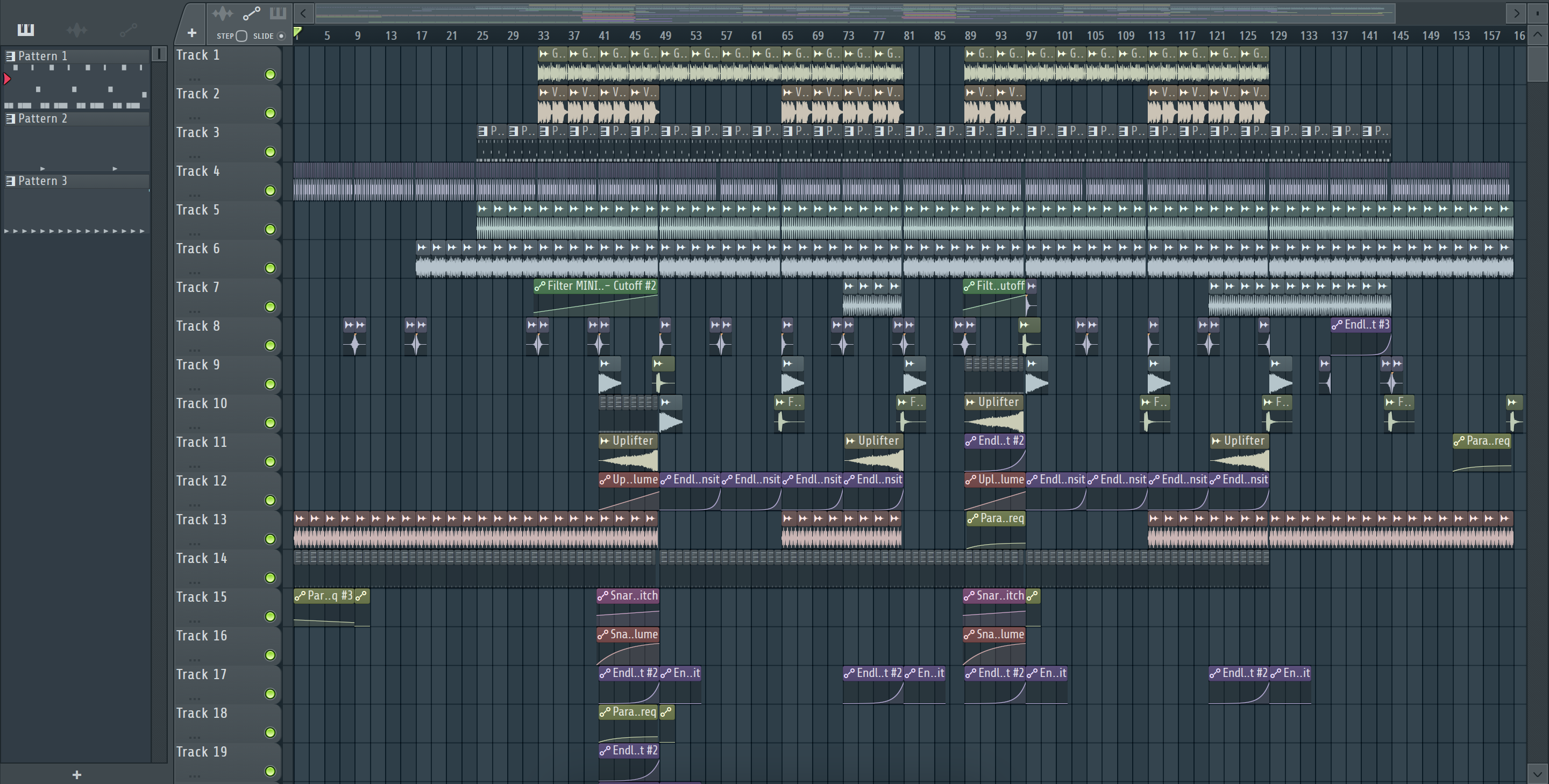Show audio clips in the picker panel
Viewport: 1549px width, 784px height.
[x=77, y=29]
